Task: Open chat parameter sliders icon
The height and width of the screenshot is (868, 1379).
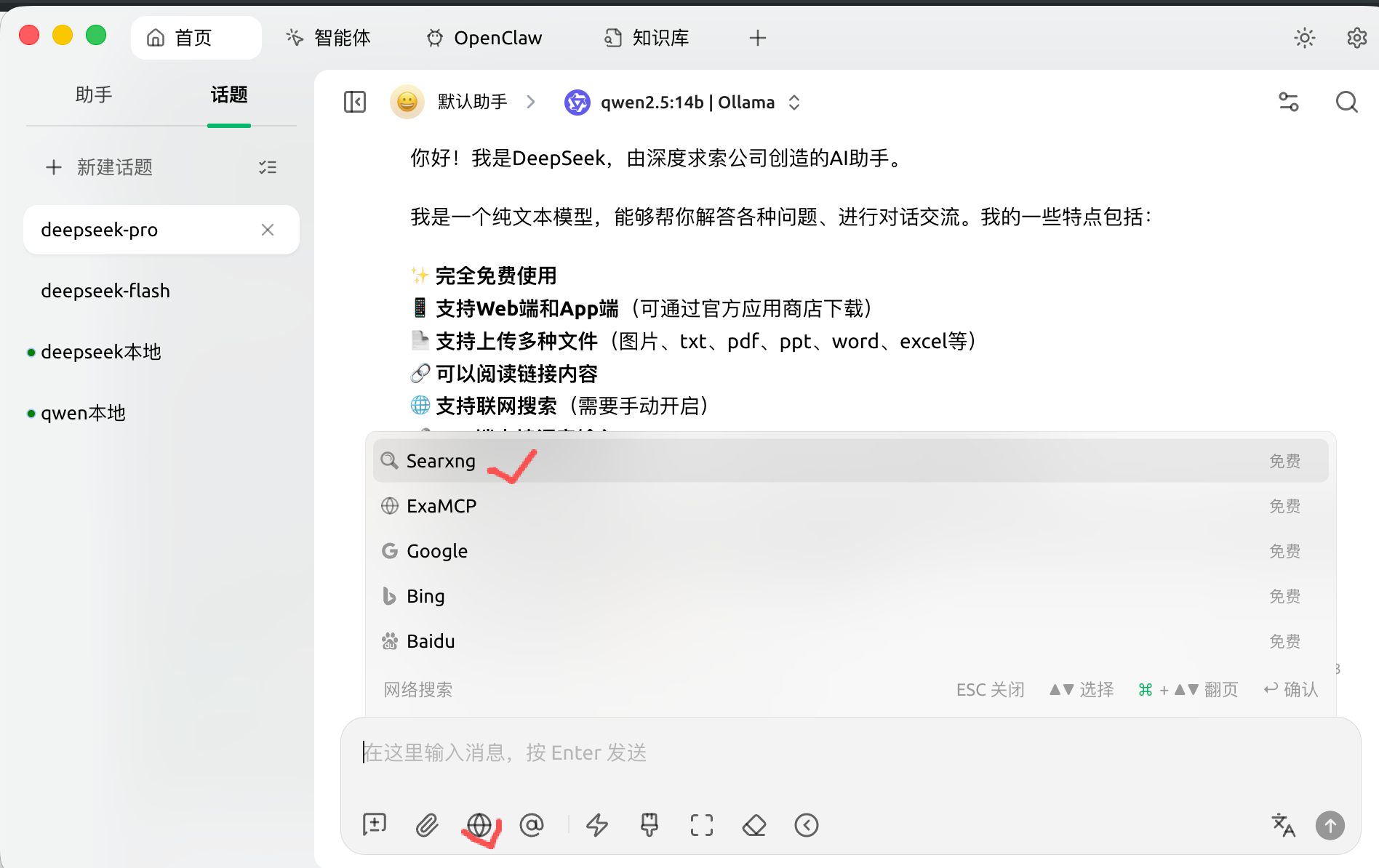Action: [x=1289, y=102]
